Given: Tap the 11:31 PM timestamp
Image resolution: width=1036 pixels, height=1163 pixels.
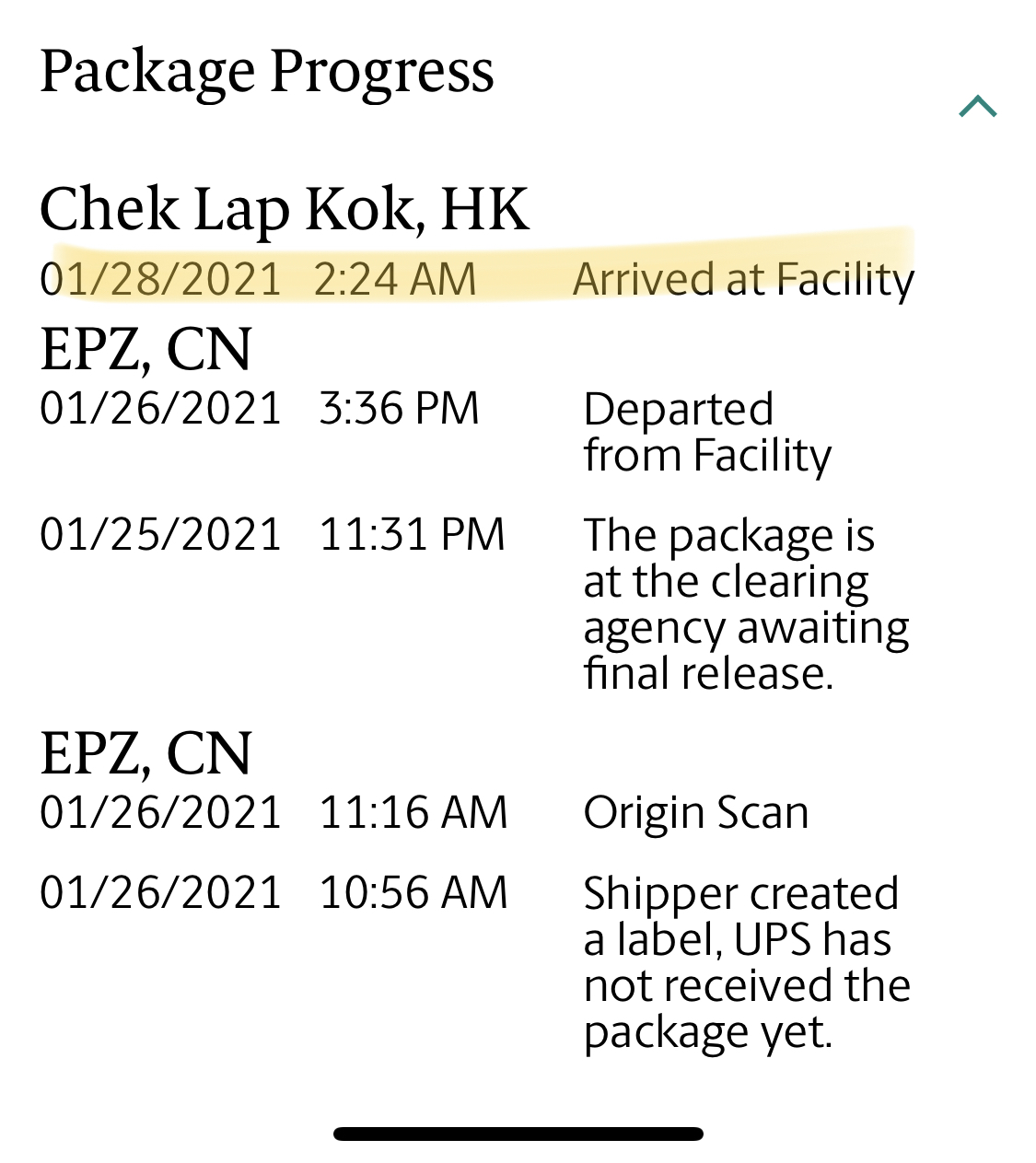Looking at the screenshot, I should pos(412,534).
